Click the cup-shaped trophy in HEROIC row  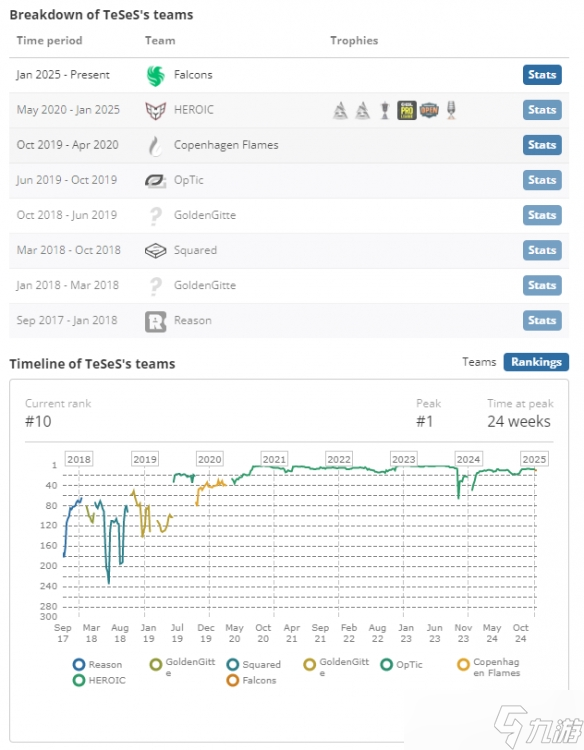[385, 110]
